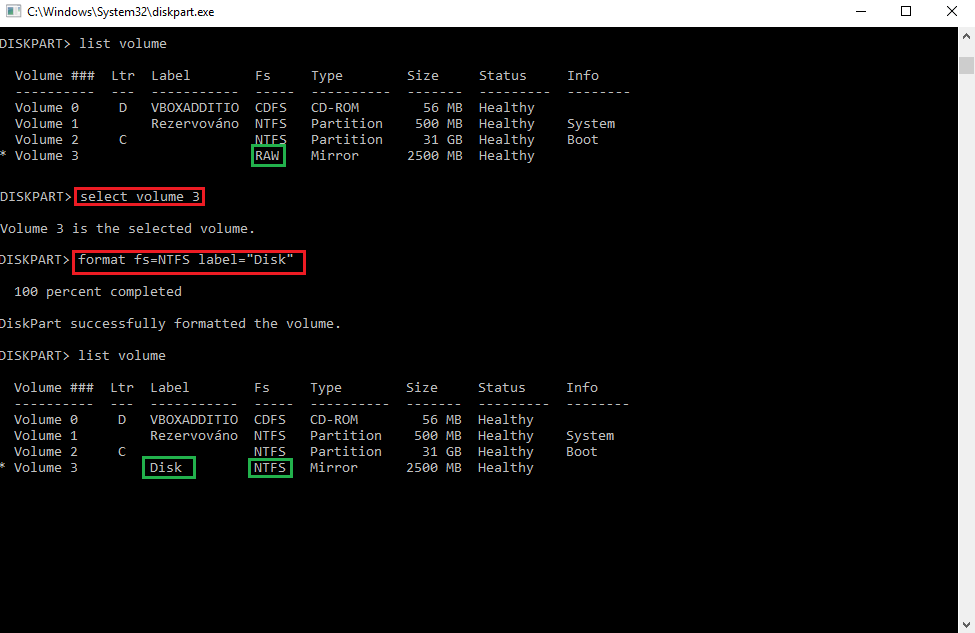Click the vertical scrollbar thumb
The height and width of the screenshot is (633, 975).
coord(966,65)
